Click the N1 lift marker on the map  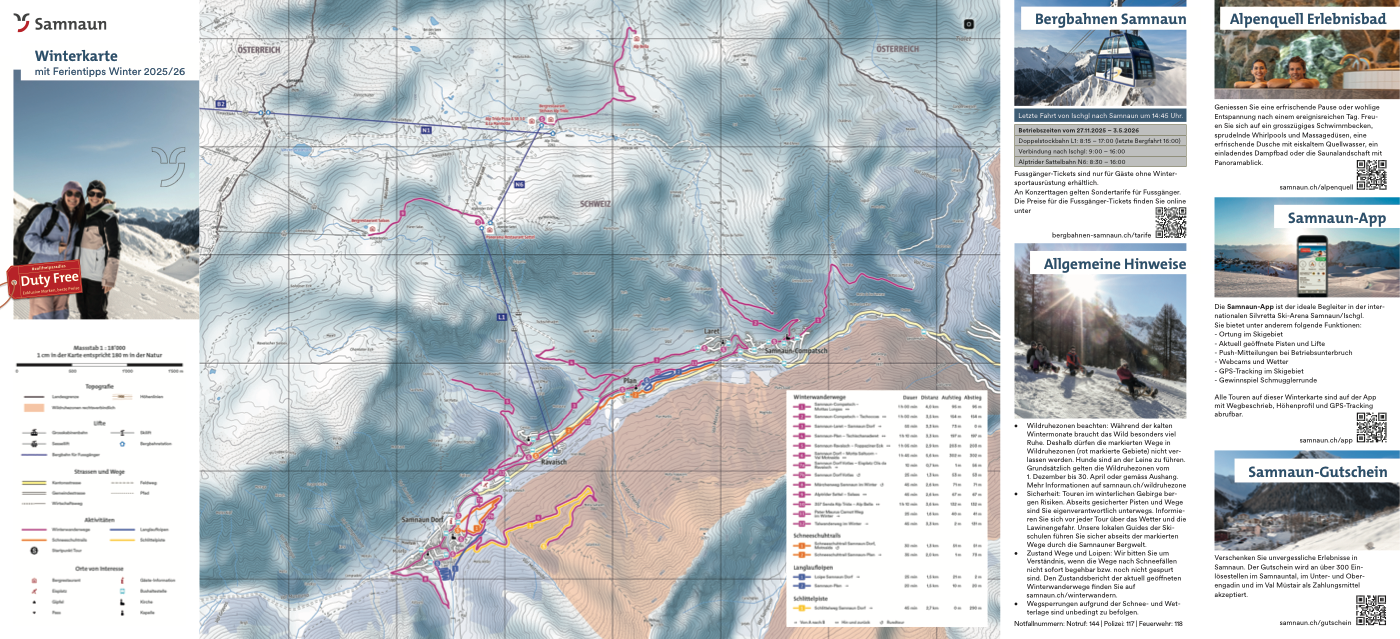(x=426, y=130)
